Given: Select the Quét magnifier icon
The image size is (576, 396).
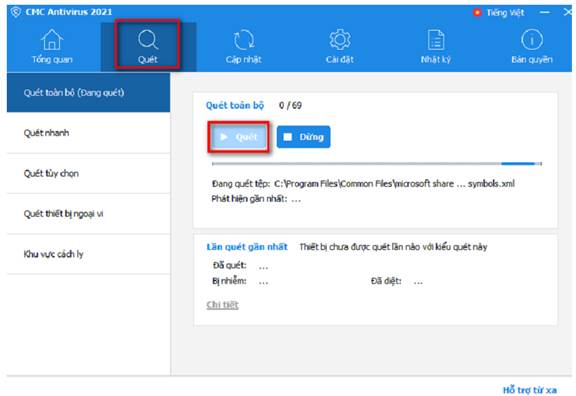Looking at the screenshot, I should (x=148, y=40).
